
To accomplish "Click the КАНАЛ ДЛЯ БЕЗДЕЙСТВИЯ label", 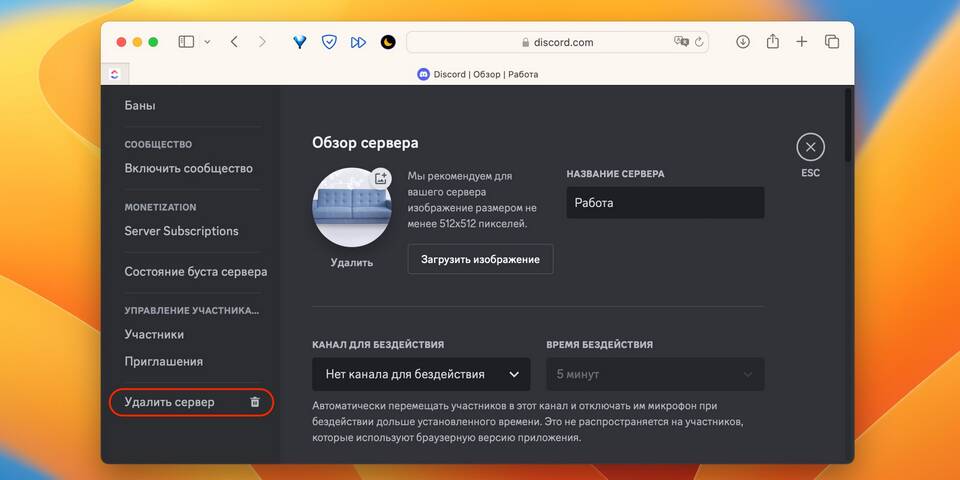I will [x=378, y=345].
